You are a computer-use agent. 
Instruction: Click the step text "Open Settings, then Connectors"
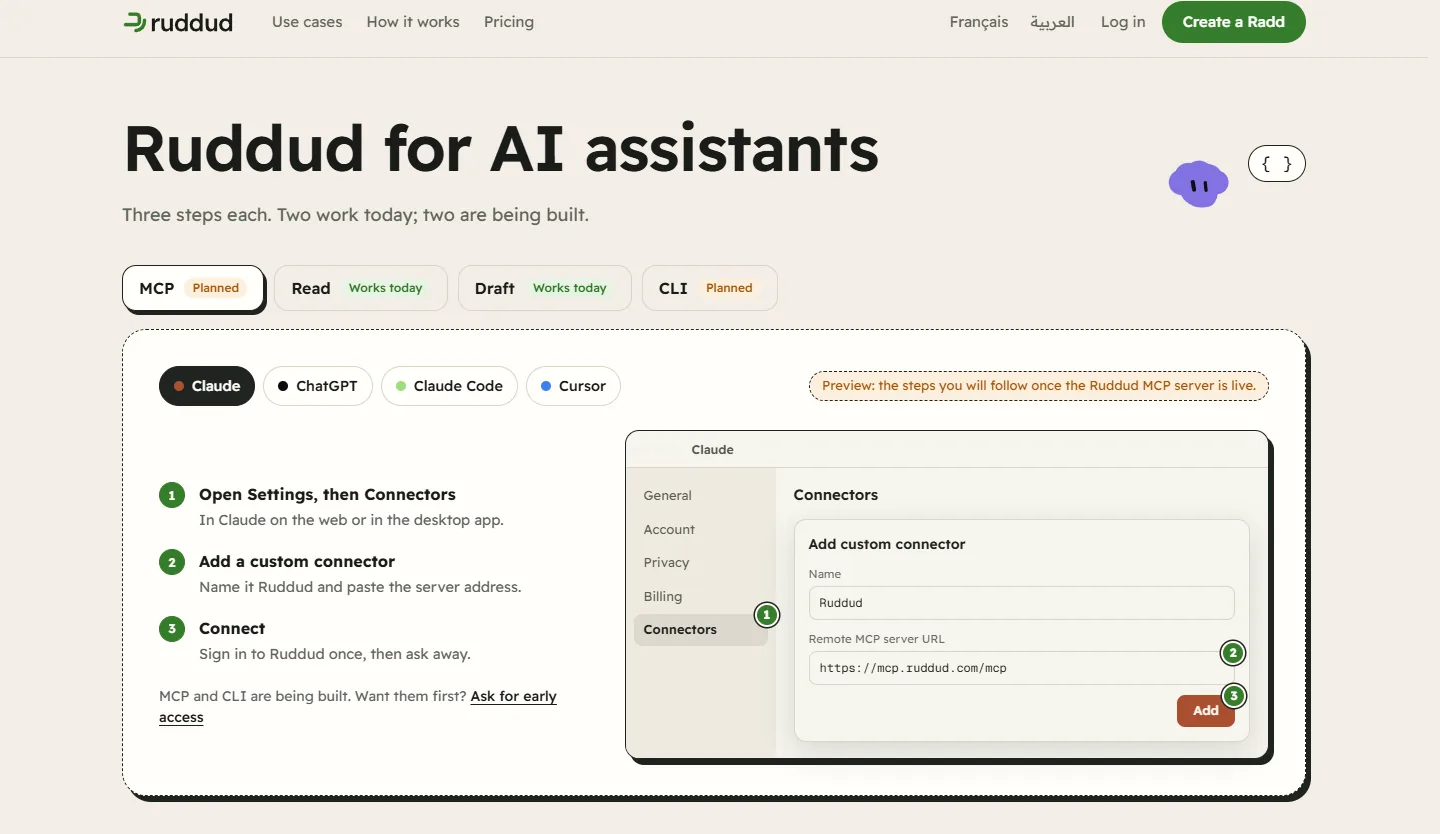[x=327, y=494]
